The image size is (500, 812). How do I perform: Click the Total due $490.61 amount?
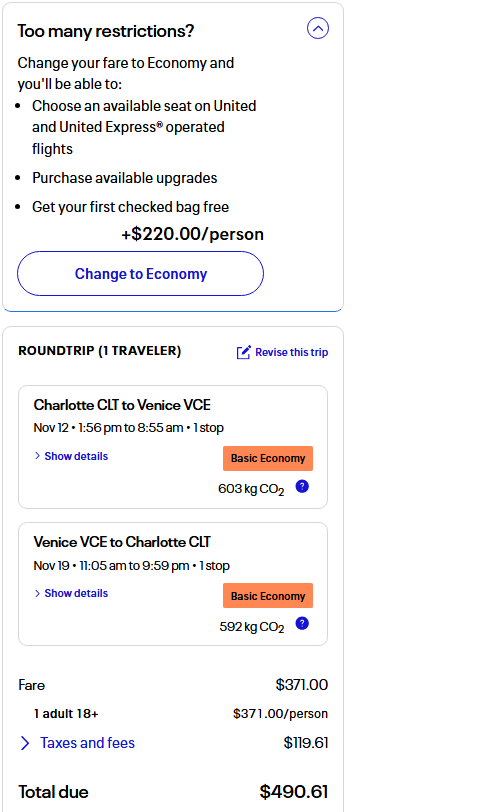click(293, 792)
